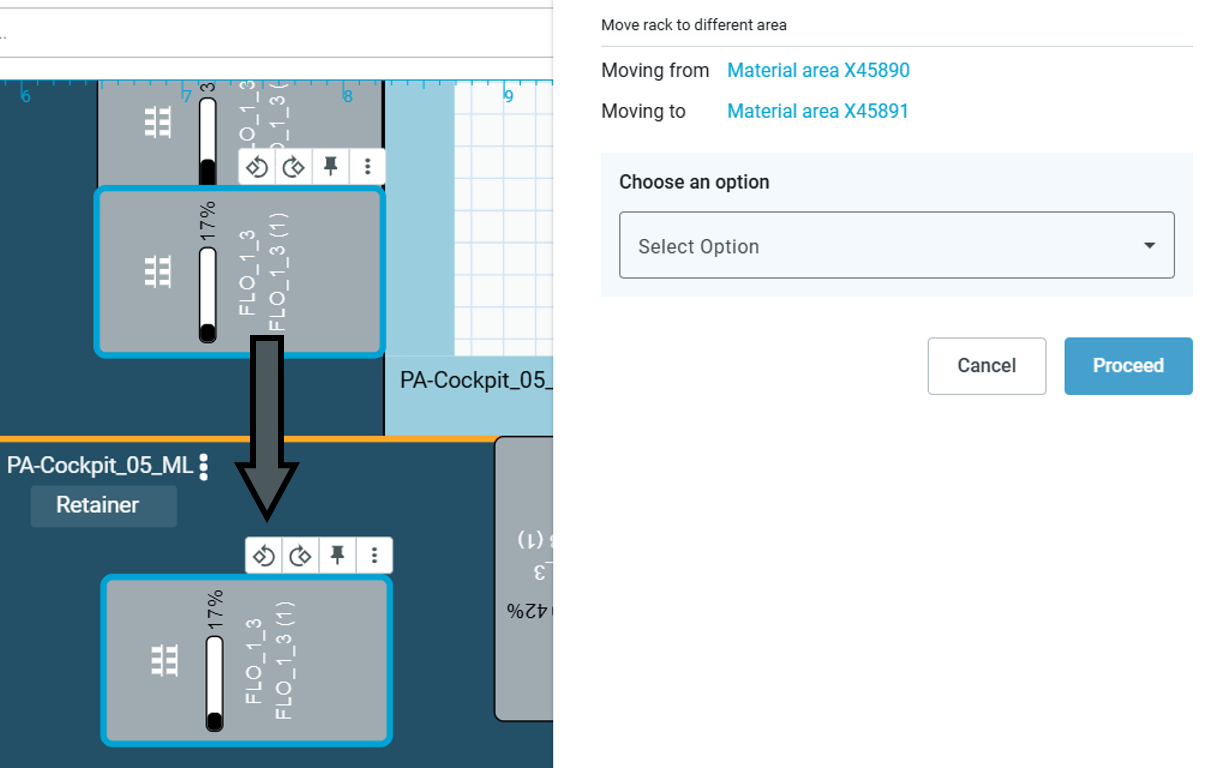1205x768 pixels.
Task: Rotate clockwise the rack below the arrow
Action: [300, 555]
